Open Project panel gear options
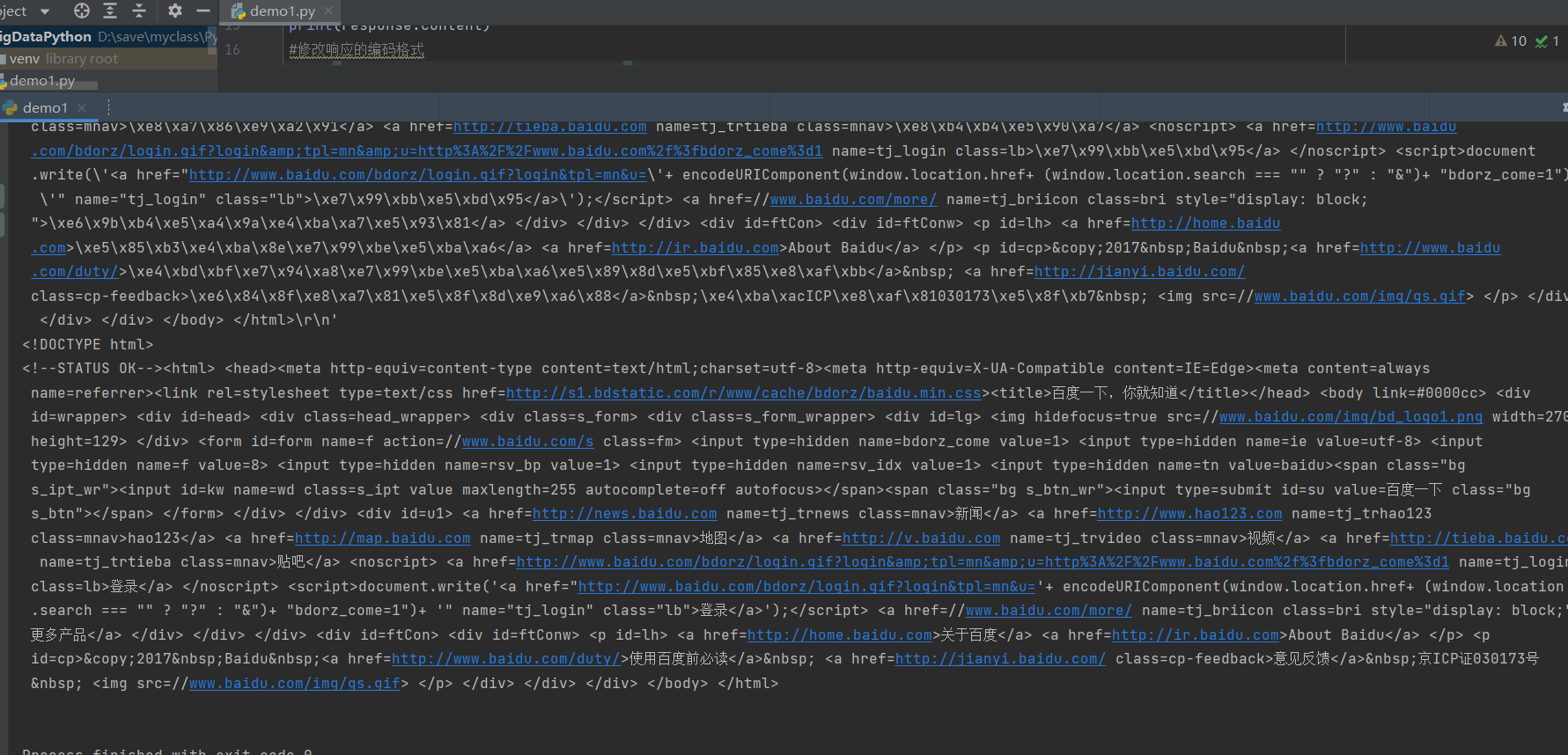The image size is (1568, 755). pos(174,11)
